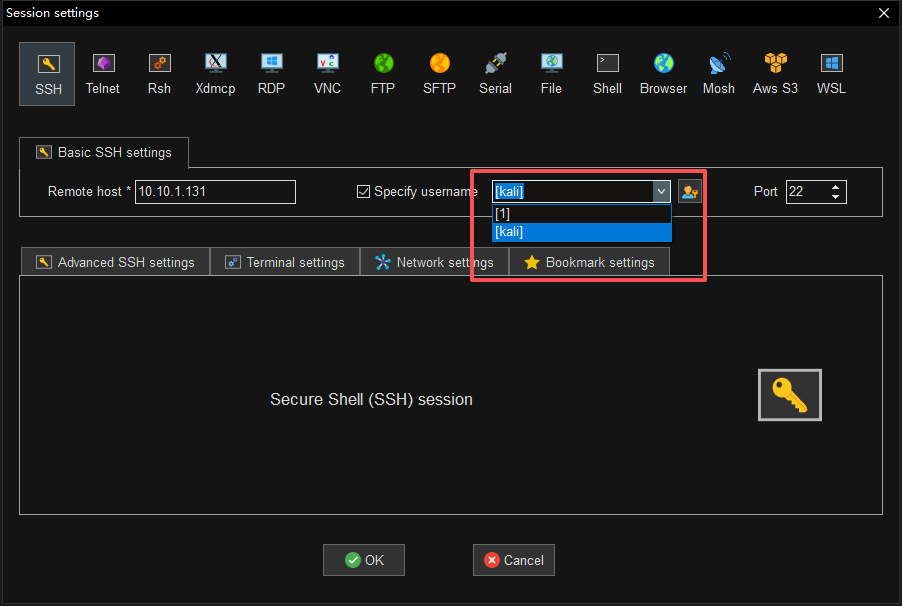Select the RDP session type

(x=271, y=74)
